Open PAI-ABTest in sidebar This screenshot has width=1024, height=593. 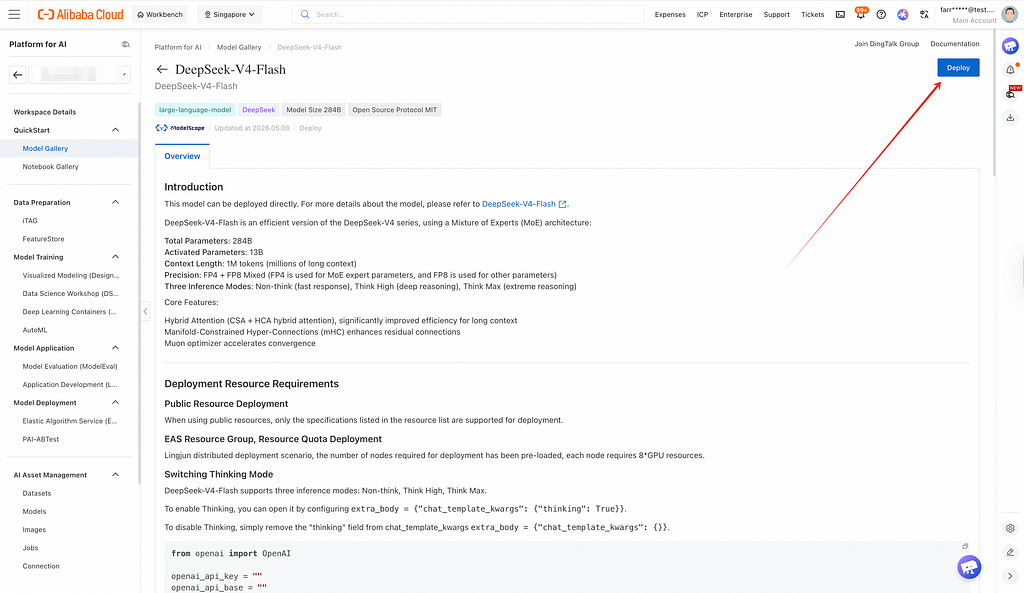[40, 440]
